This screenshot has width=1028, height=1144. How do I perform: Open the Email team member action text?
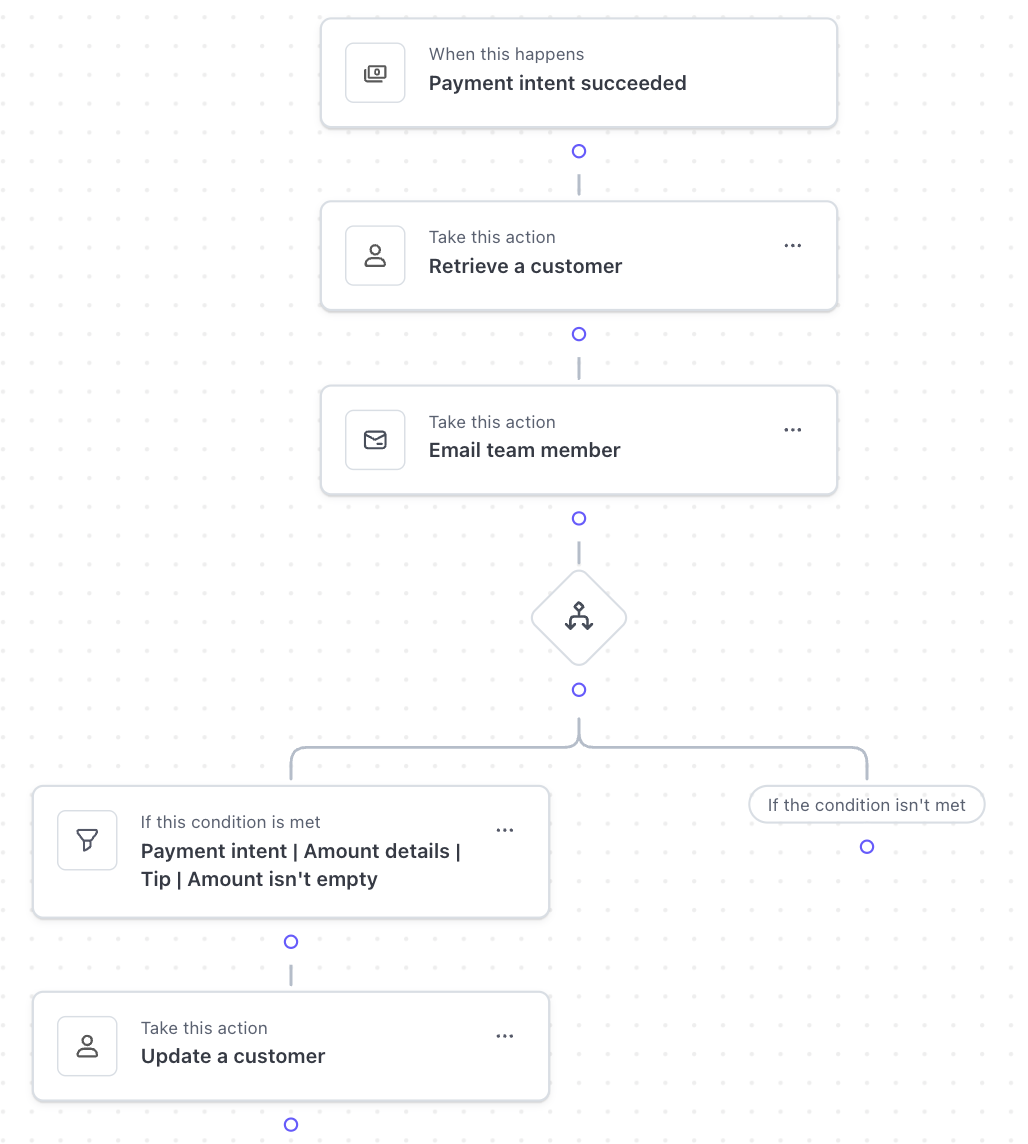[524, 450]
